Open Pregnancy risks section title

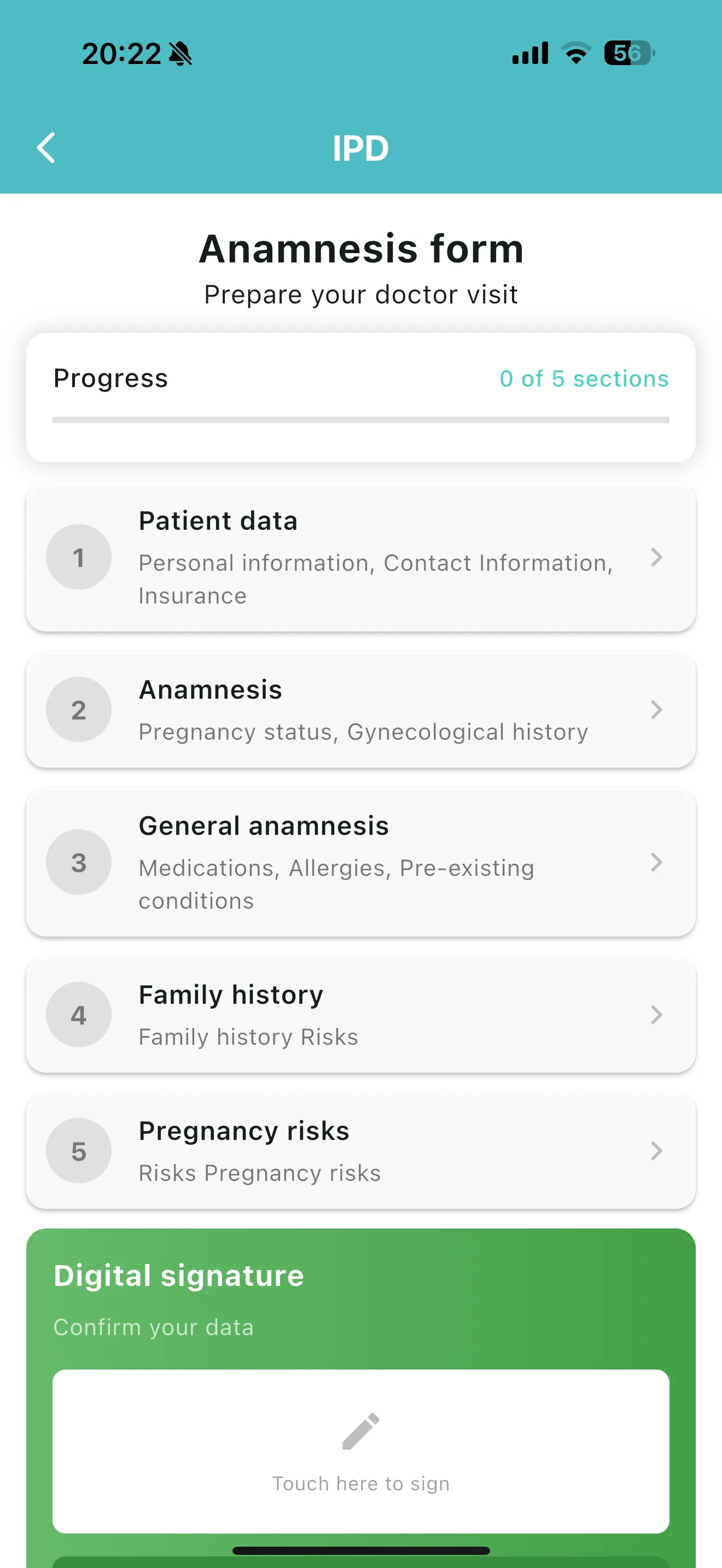click(243, 1131)
